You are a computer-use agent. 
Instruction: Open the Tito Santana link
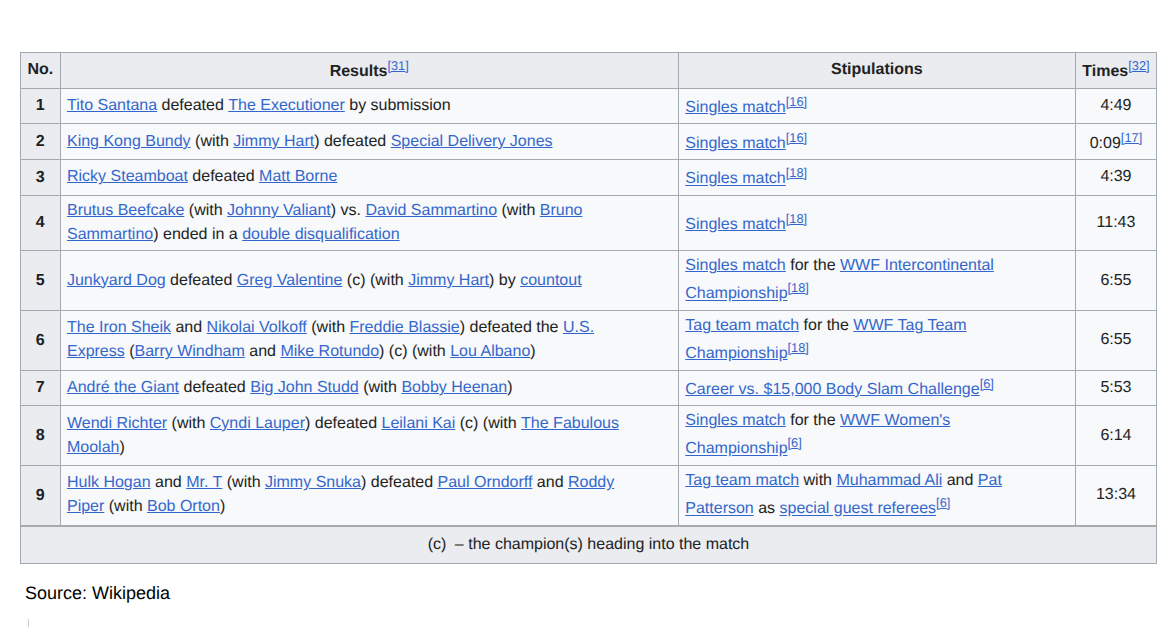112,105
